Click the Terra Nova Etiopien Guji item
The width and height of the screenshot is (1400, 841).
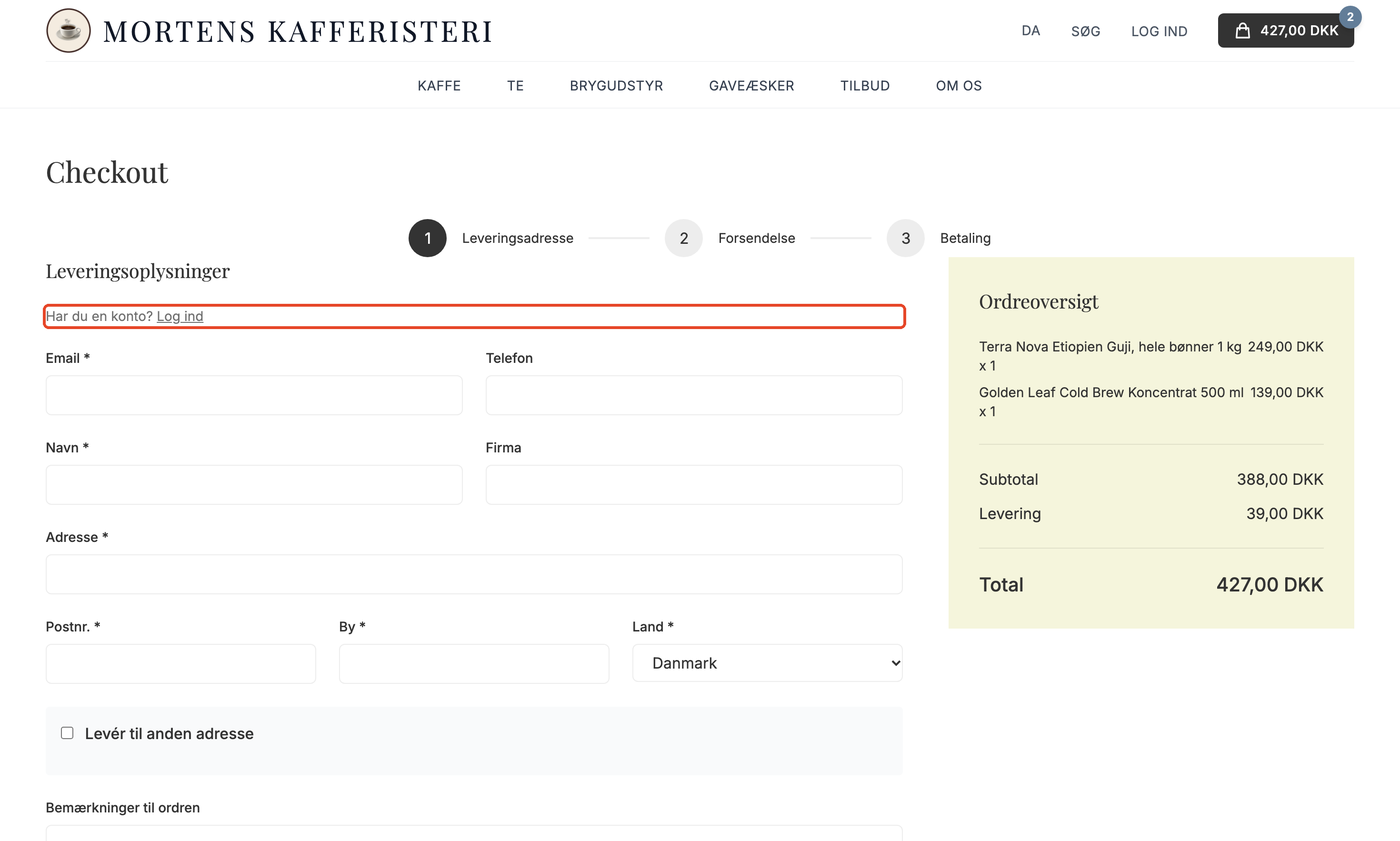[1110, 356]
